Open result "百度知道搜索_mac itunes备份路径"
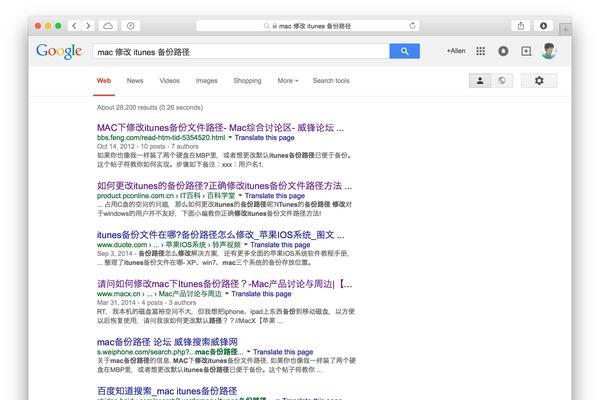 click(x=167, y=391)
